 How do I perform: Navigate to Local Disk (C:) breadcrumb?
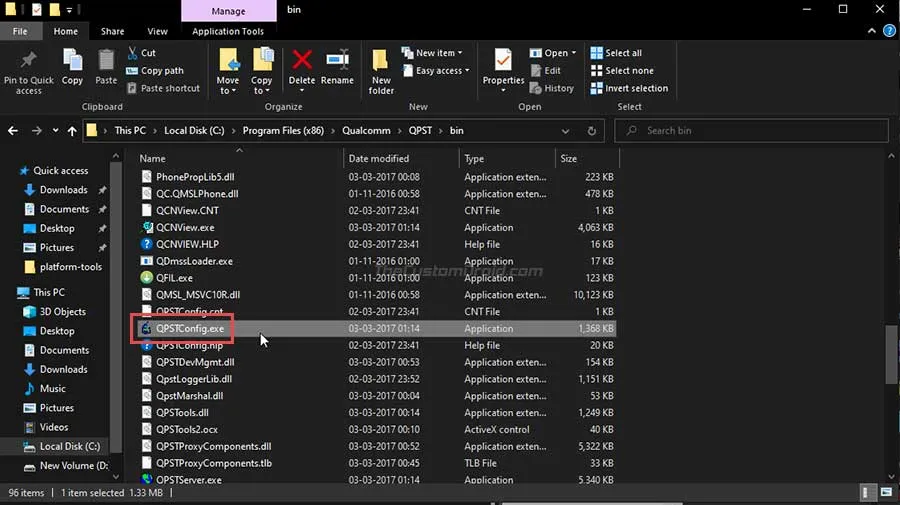tap(194, 131)
